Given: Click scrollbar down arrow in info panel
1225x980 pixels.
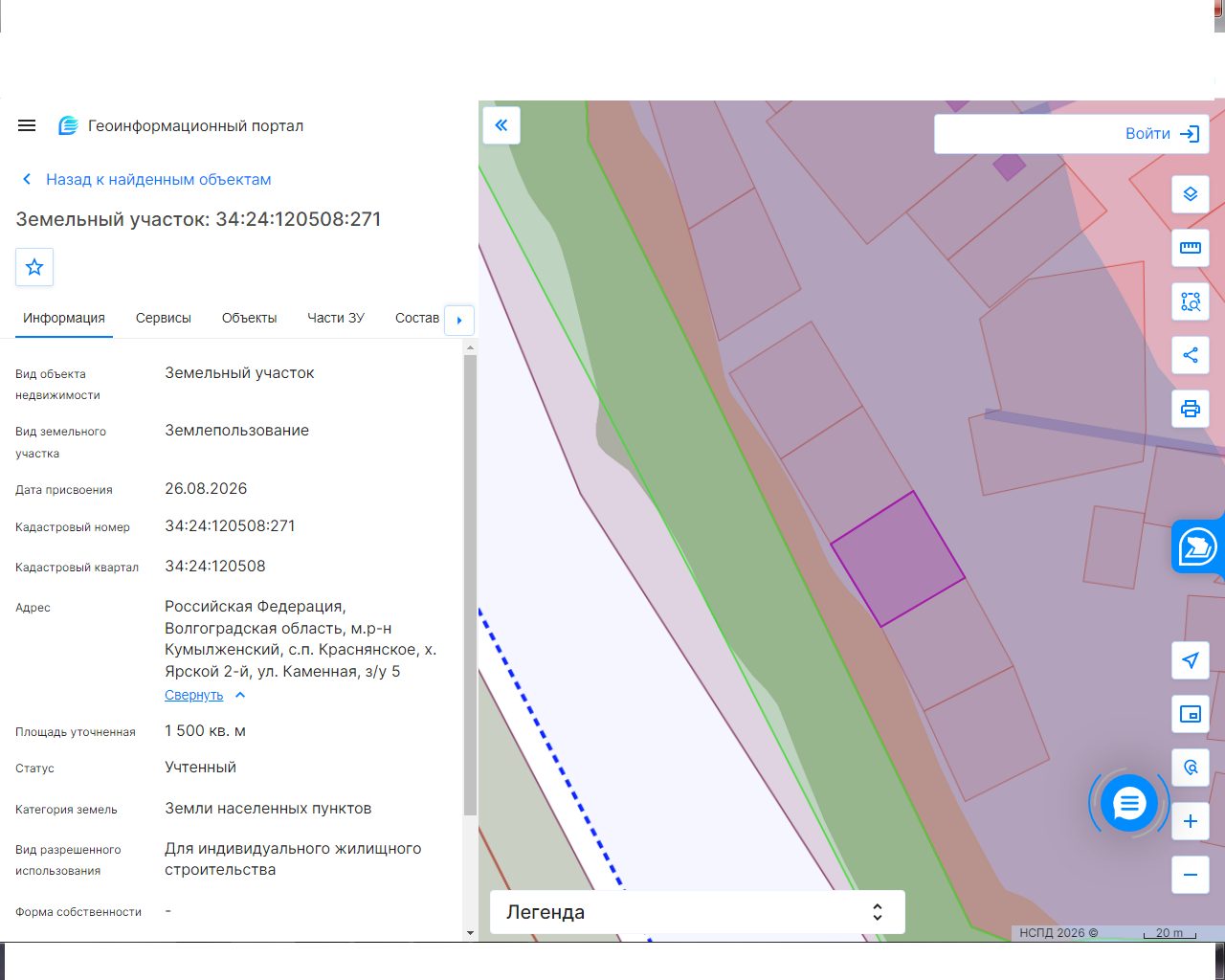Looking at the screenshot, I should click(470, 932).
